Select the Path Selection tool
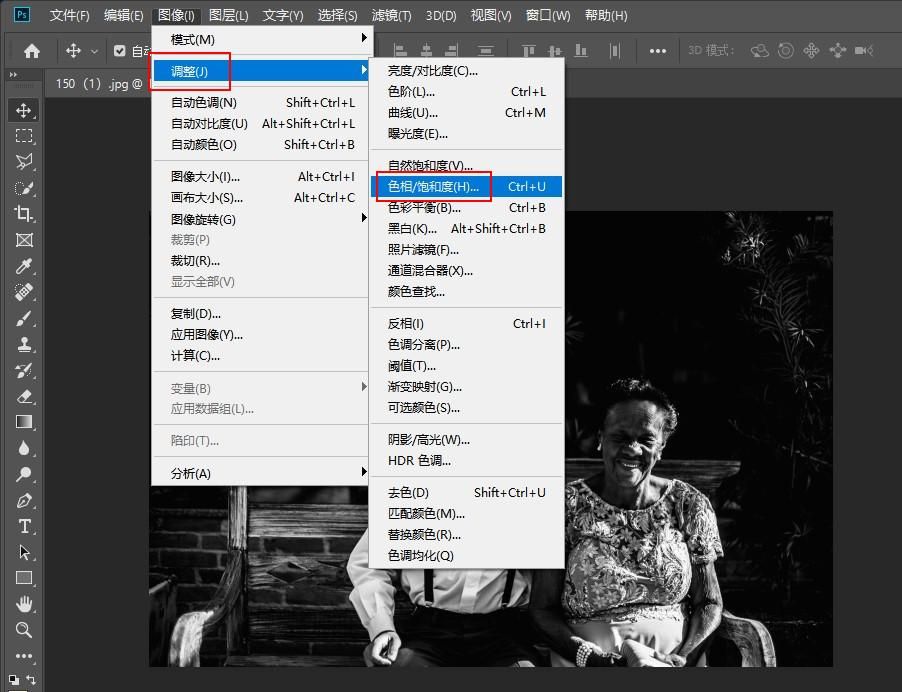The height and width of the screenshot is (692, 902). 24,552
